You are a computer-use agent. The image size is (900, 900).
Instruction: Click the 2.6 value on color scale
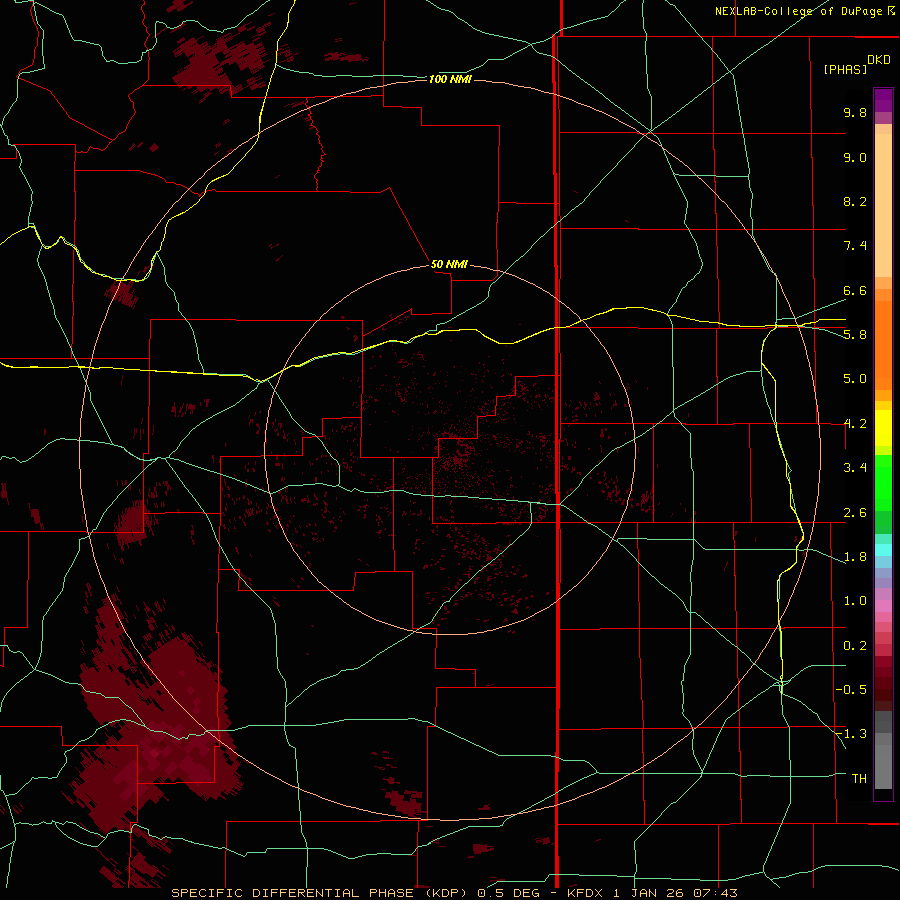point(855,513)
